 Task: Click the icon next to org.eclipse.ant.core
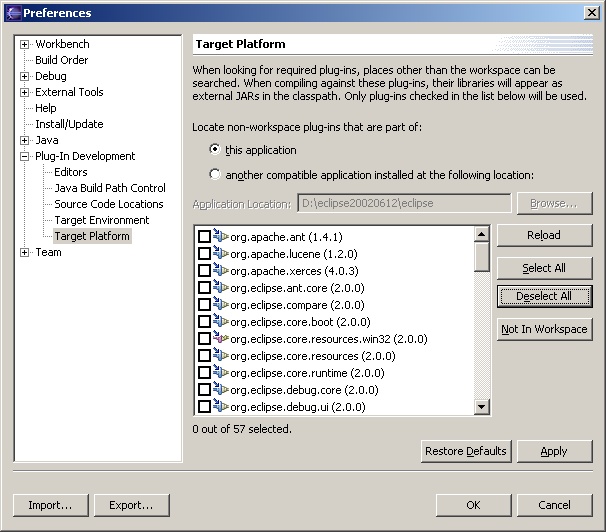tap(221, 288)
